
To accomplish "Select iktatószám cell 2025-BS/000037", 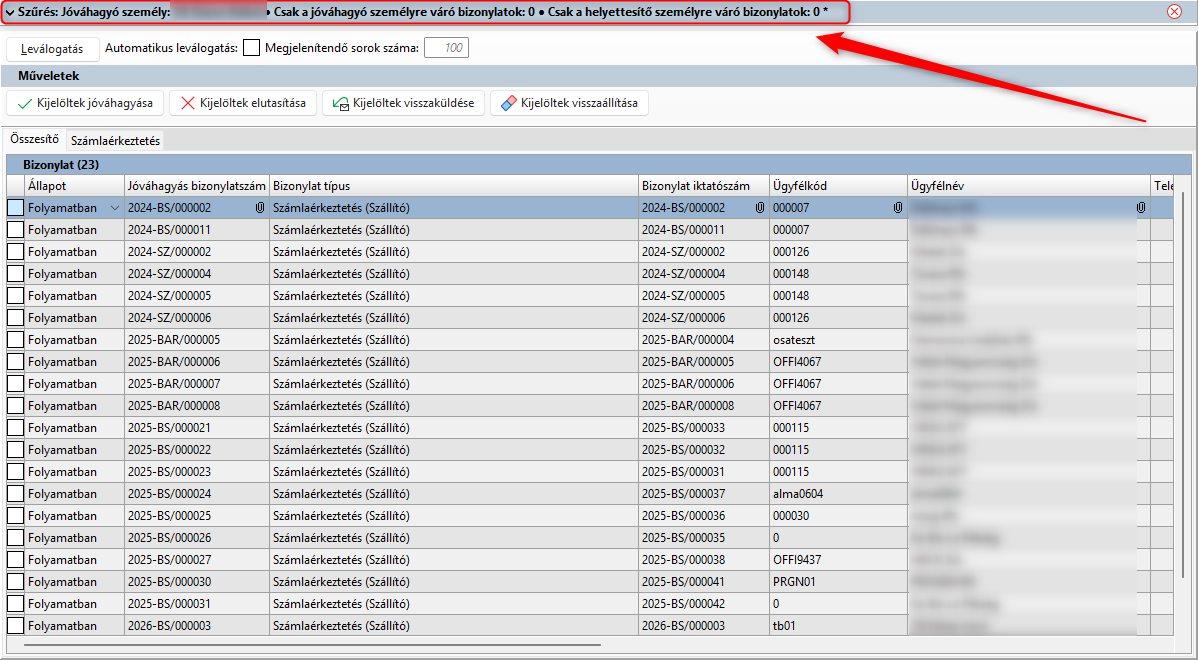I will (704, 493).
